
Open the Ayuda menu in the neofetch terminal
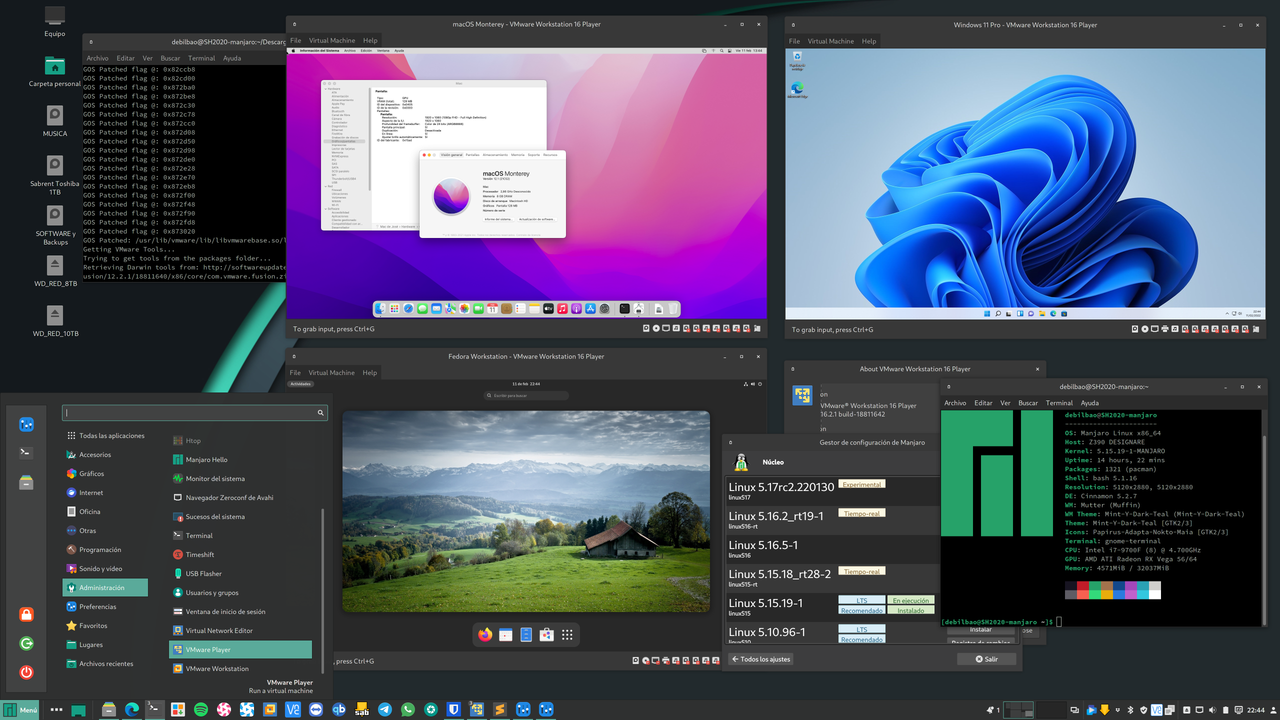(1089, 403)
